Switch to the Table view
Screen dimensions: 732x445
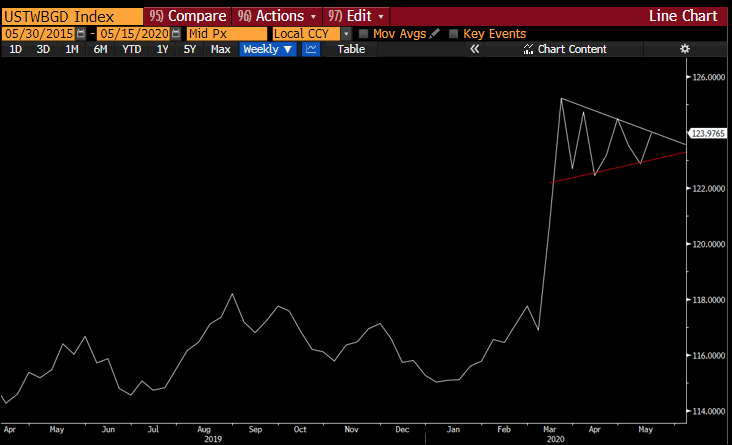pos(351,49)
